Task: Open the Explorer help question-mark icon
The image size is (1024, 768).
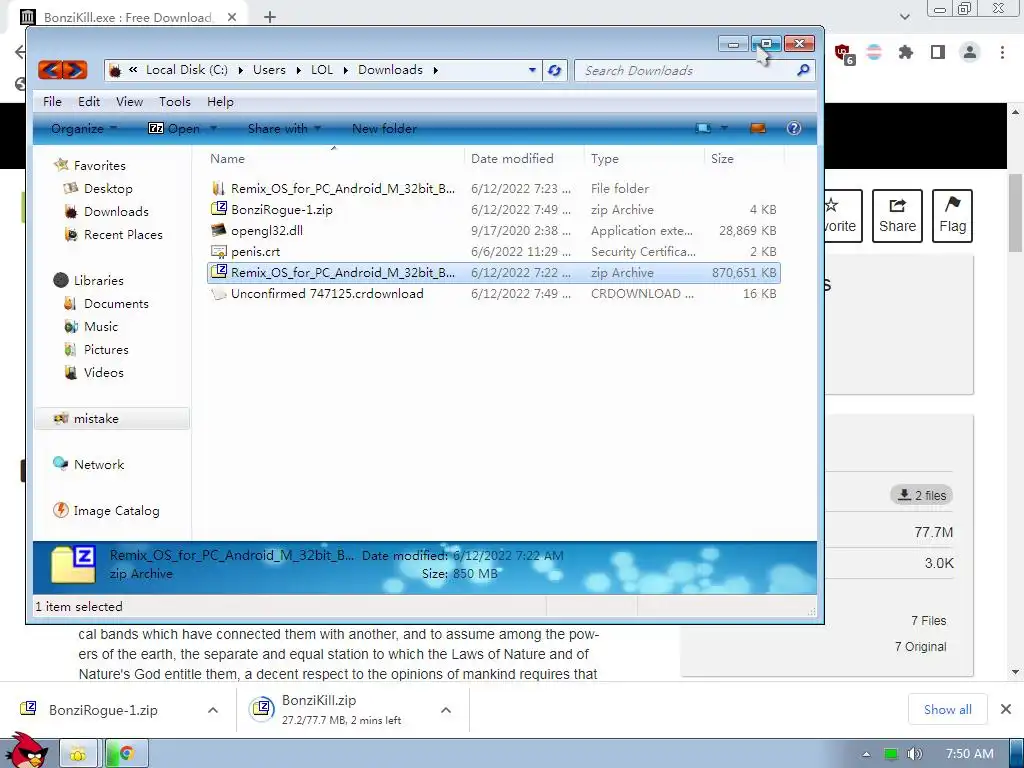Action: coord(793,129)
